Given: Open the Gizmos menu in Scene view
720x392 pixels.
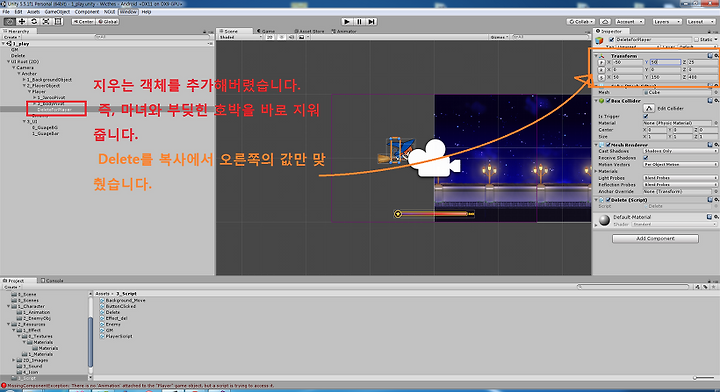Looking at the screenshot, I should (499, 37).
